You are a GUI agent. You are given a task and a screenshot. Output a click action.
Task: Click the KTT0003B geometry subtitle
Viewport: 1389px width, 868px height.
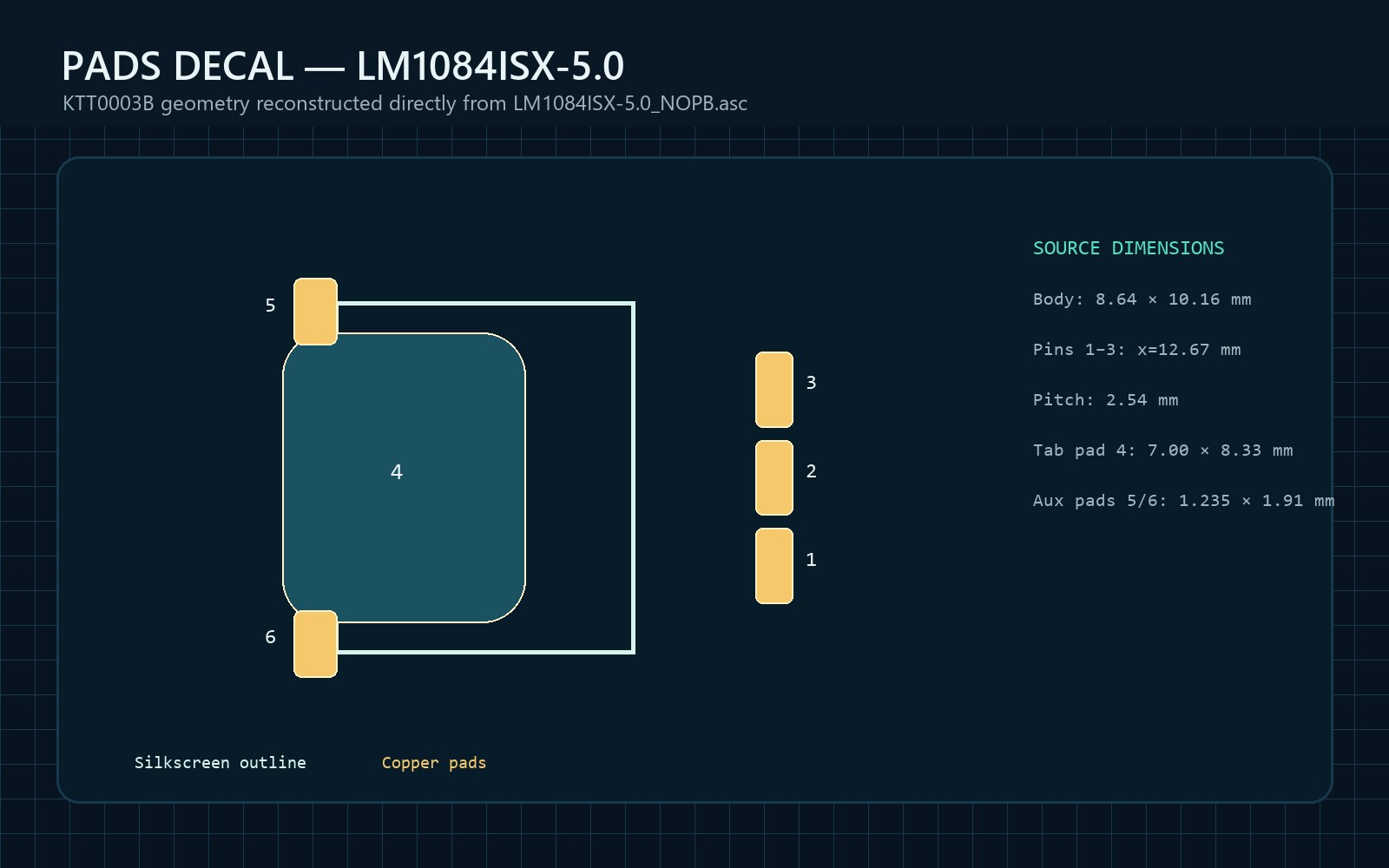[x=405, y=103]
